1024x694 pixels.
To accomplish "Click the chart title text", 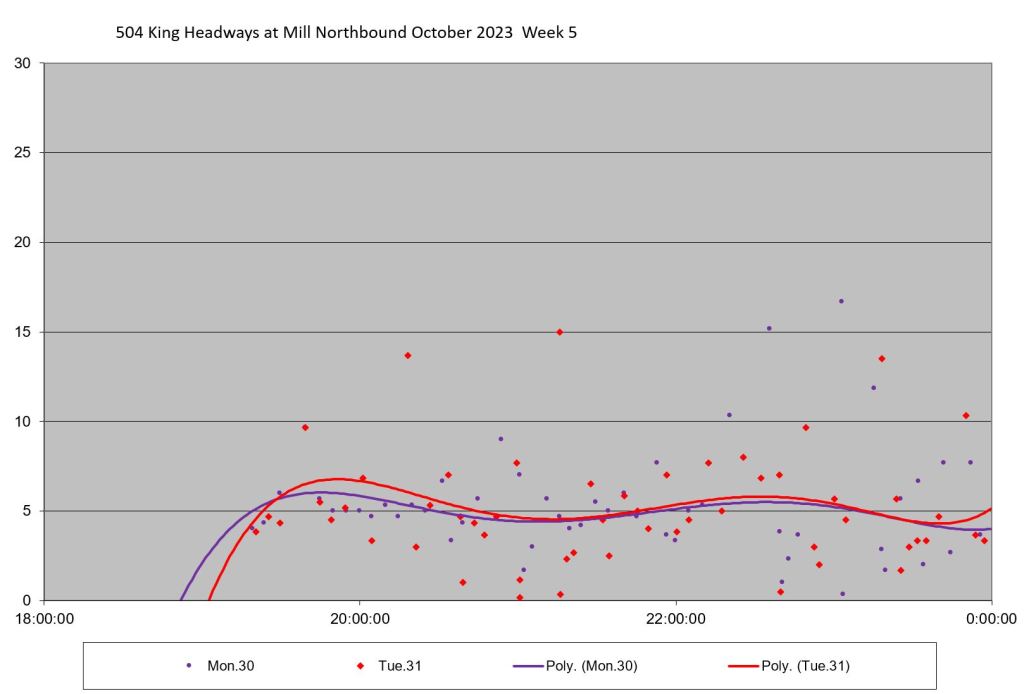I will click(x=347, y=33).
